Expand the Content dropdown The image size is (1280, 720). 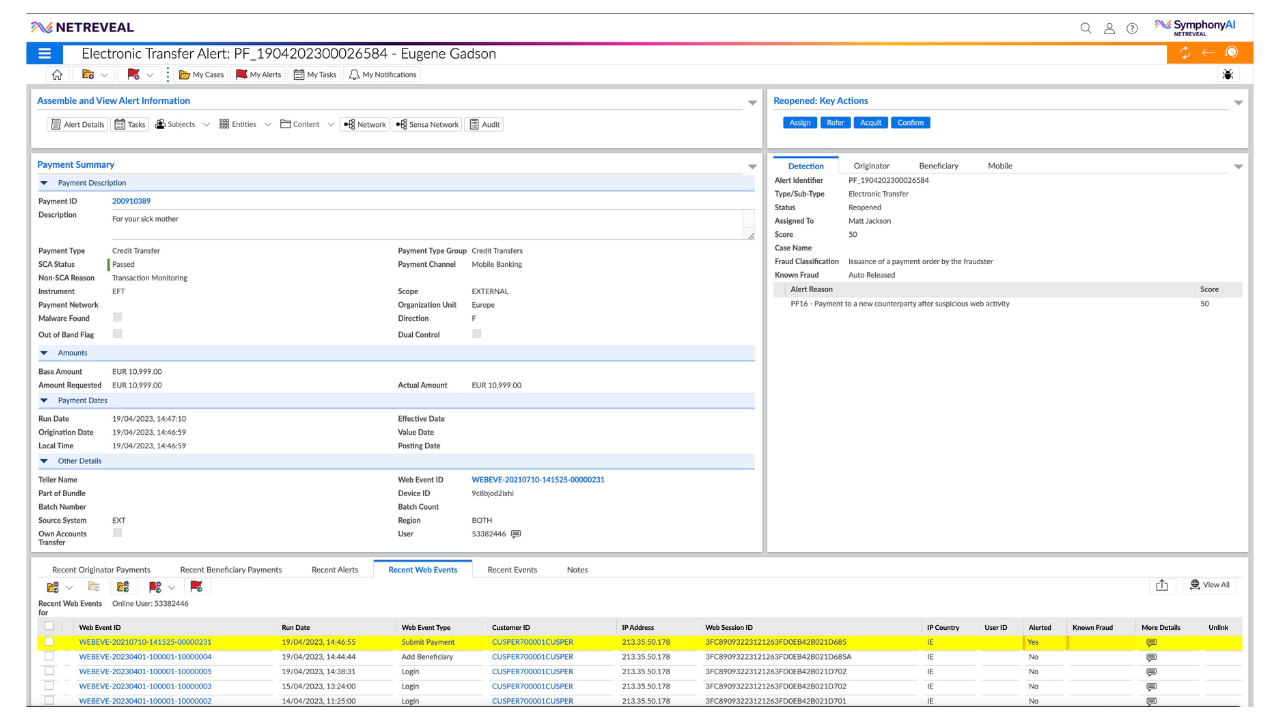[x=329, y=125]
